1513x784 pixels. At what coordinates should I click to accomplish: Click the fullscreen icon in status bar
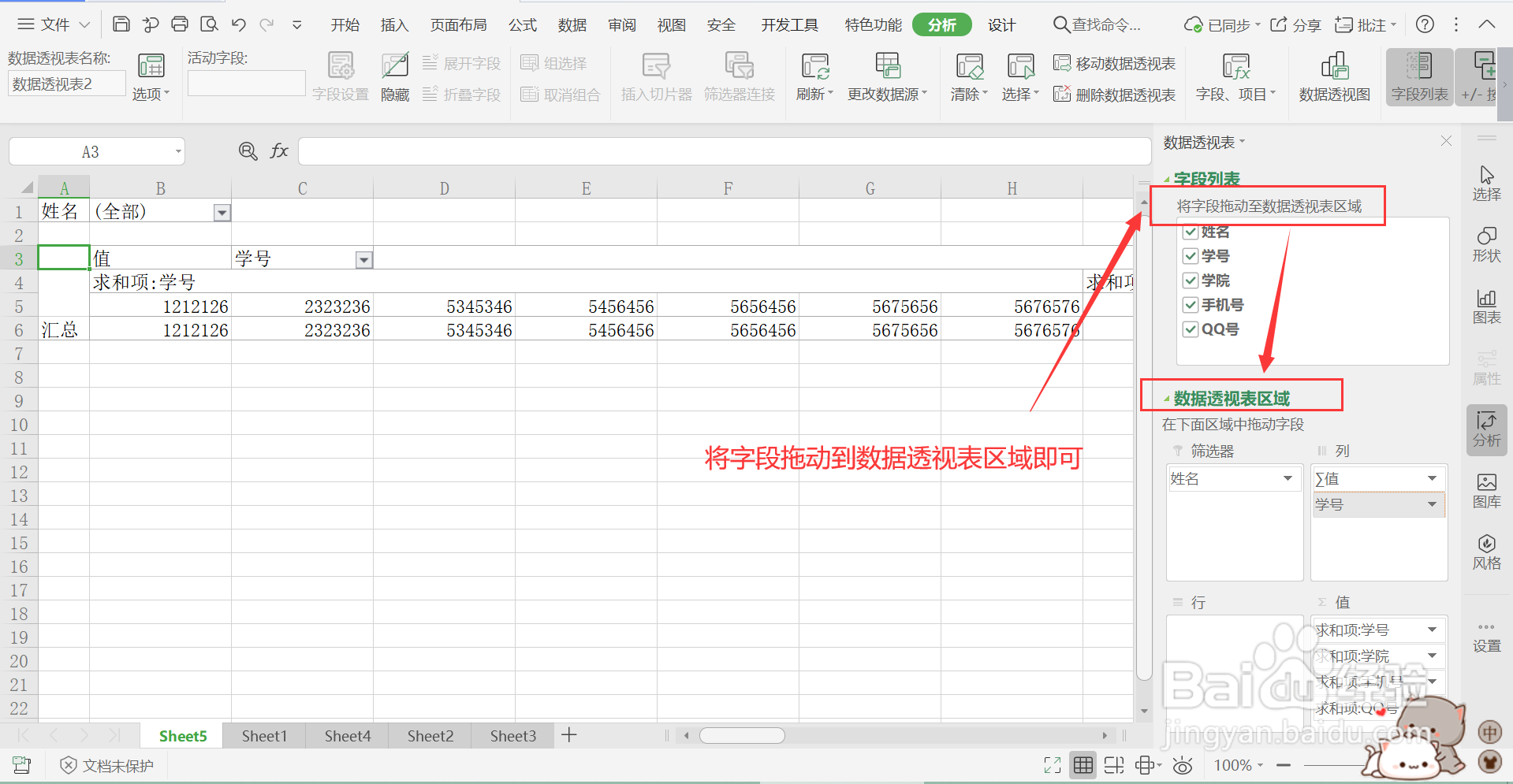tap(1053, 765)
